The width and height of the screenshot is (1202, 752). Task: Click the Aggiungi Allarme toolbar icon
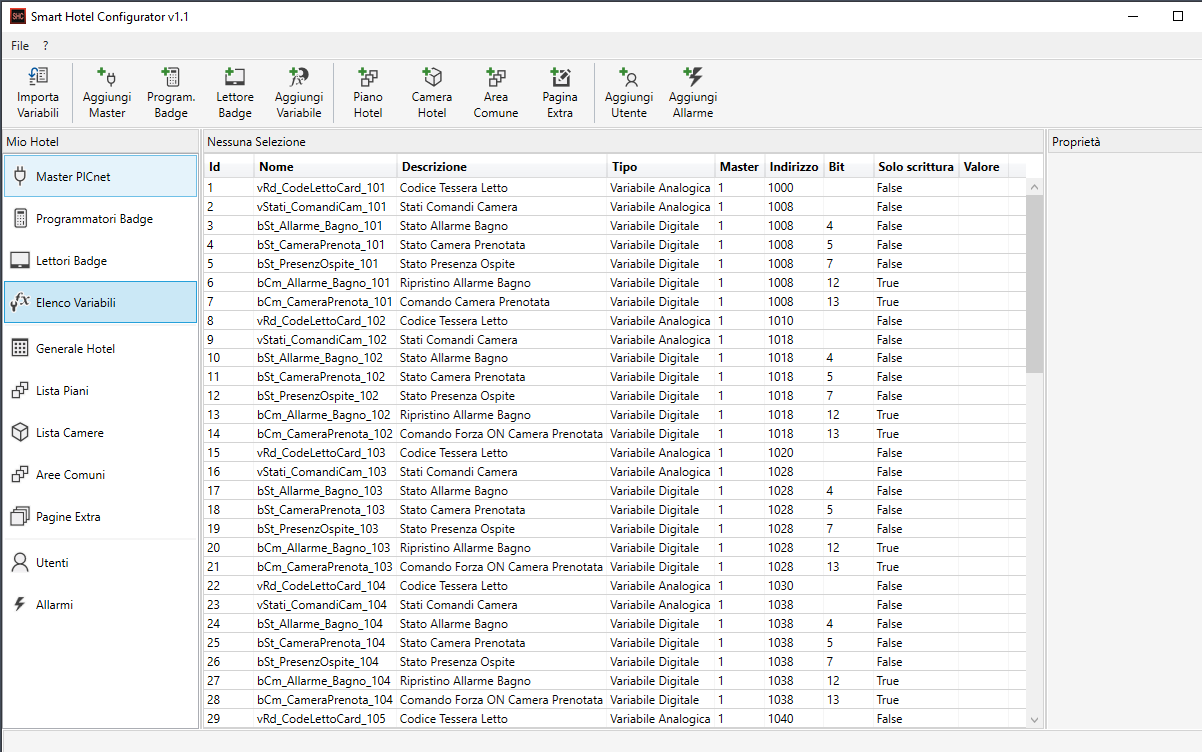pyautogui.click(x=693, y=93)
